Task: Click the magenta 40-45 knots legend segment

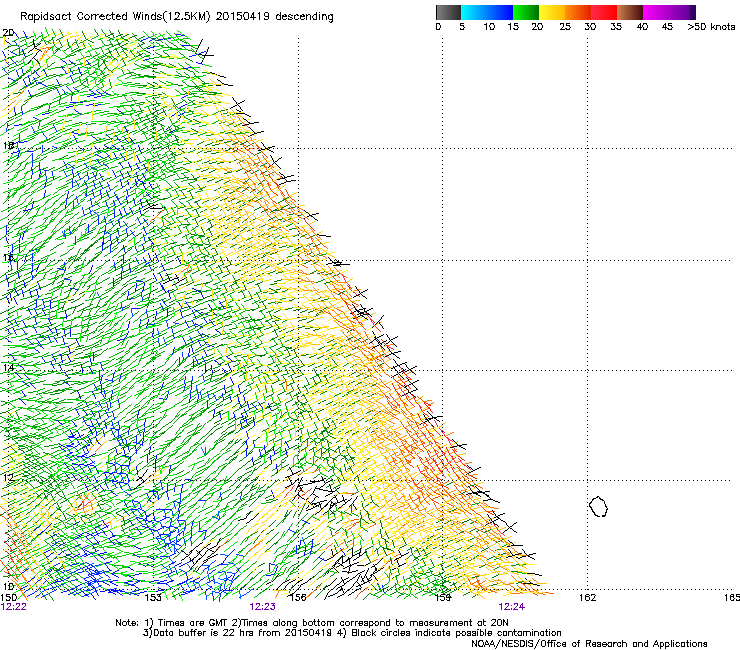Action: 656,12
